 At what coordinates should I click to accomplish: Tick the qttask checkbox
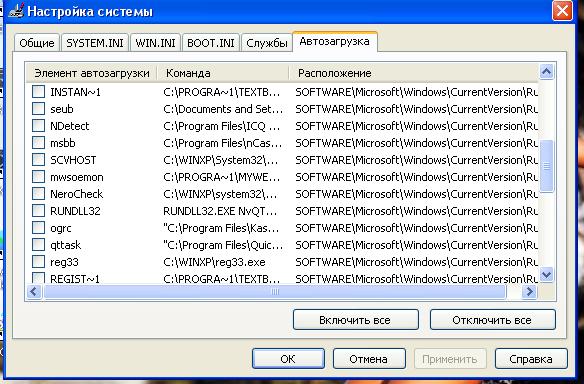38,245
